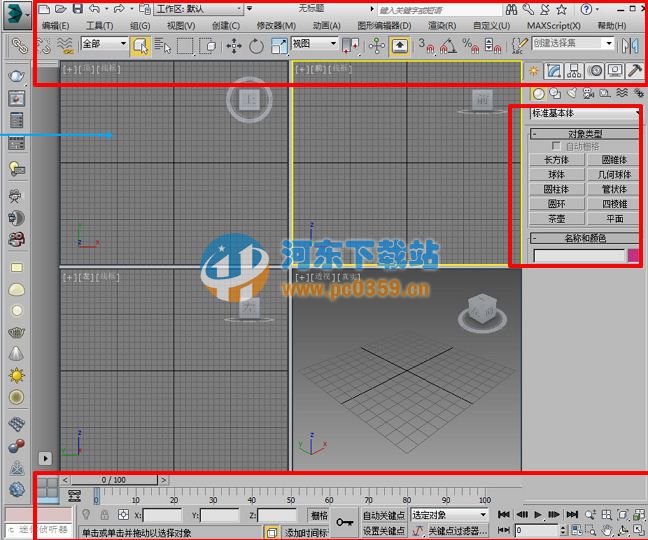The image size is (648, 540).
Task: Collapse the 对象类型 rollout
Action: 585,133
